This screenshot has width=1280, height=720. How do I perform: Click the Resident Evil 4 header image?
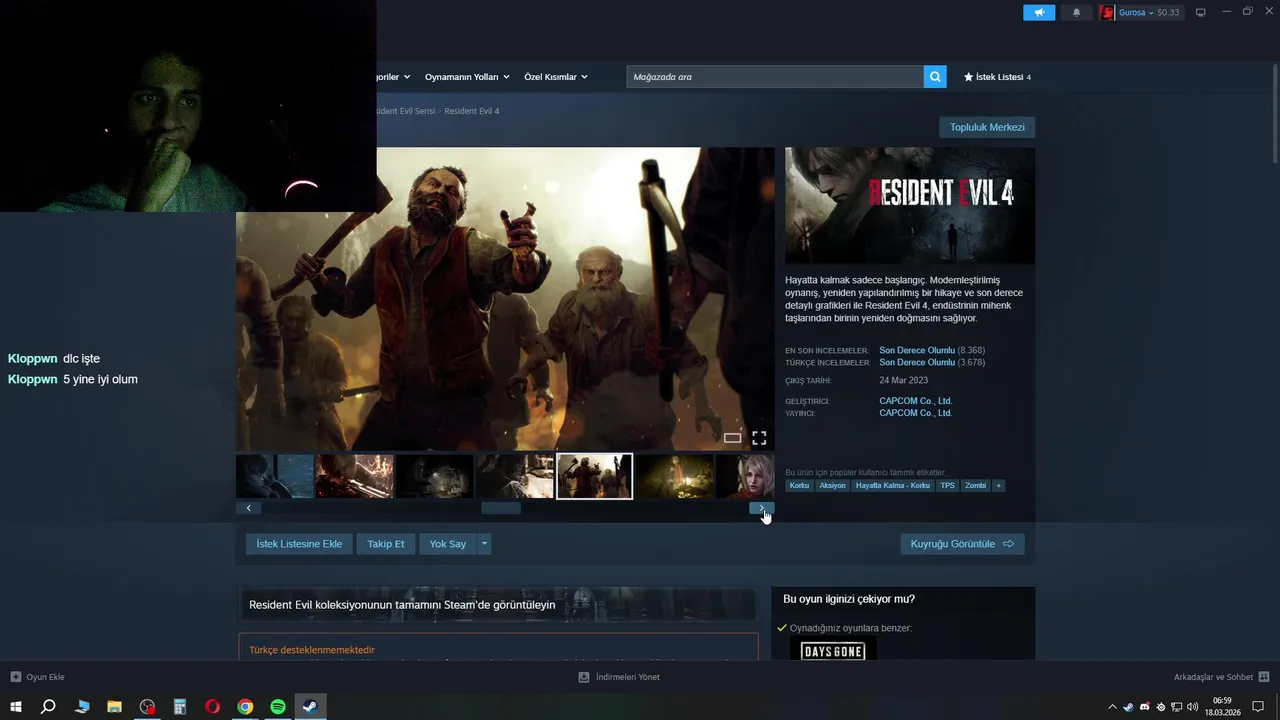tap(910, 206)
